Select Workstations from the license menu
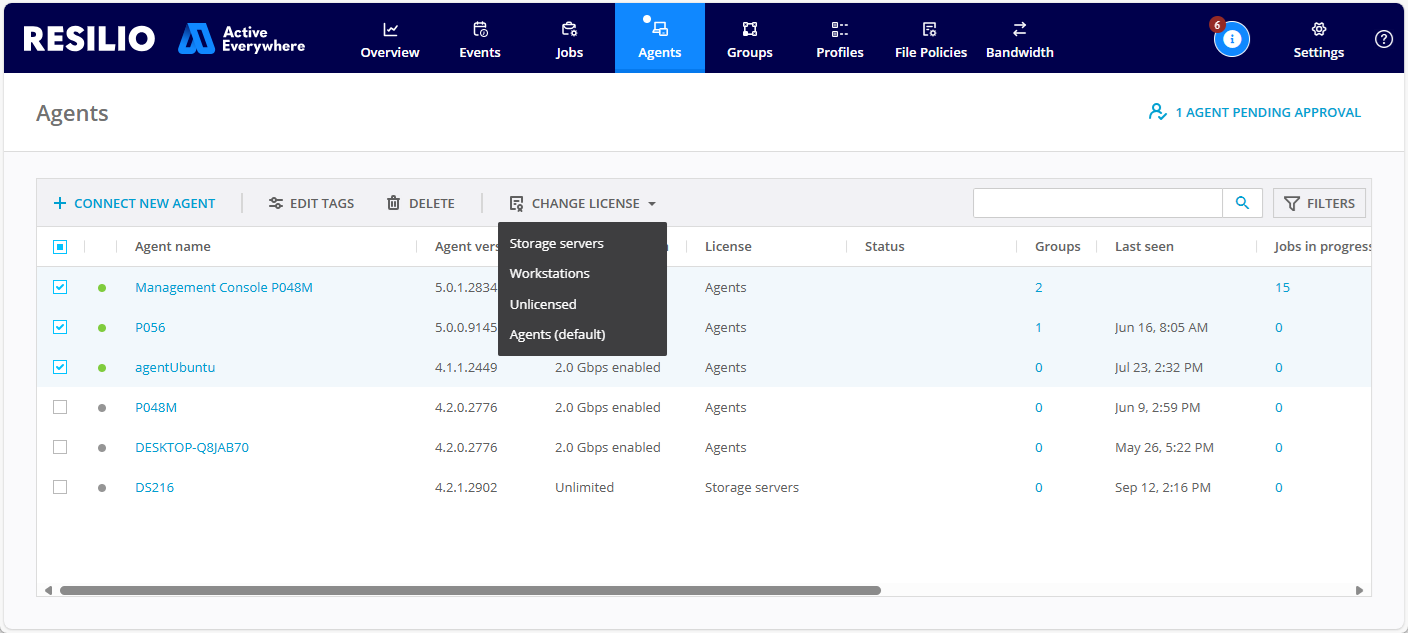 pos(550,273)
